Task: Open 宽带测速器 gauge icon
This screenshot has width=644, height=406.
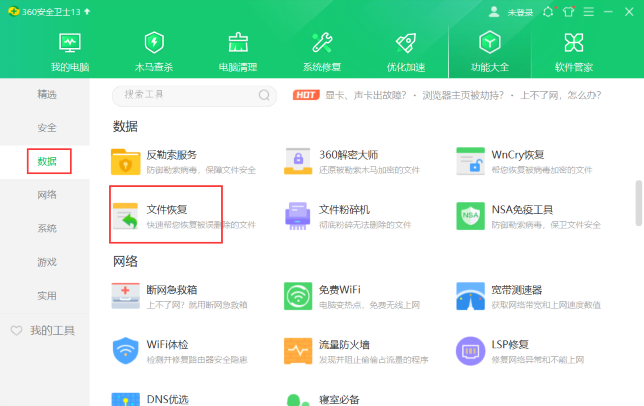Action: [x=471, y=296]
